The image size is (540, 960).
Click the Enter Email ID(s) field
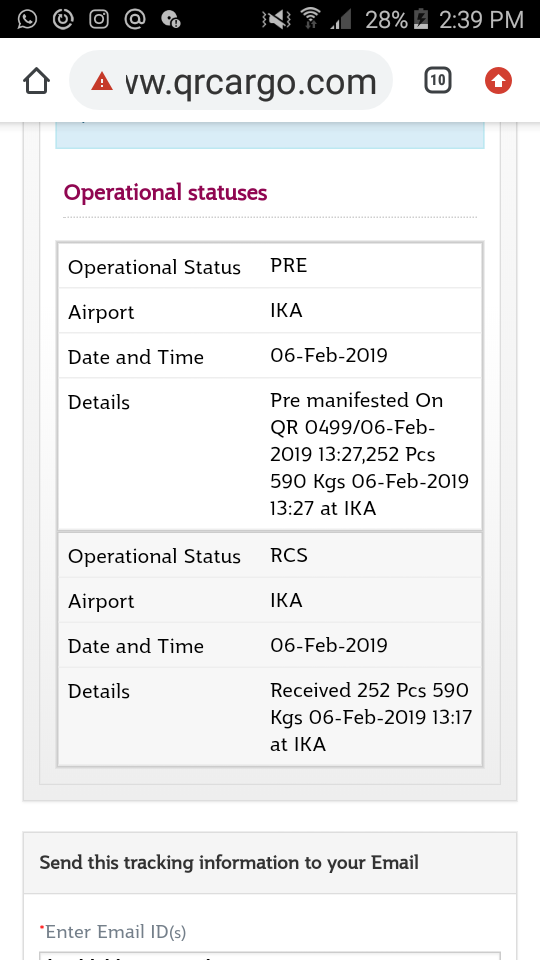(x=270, y=956)
